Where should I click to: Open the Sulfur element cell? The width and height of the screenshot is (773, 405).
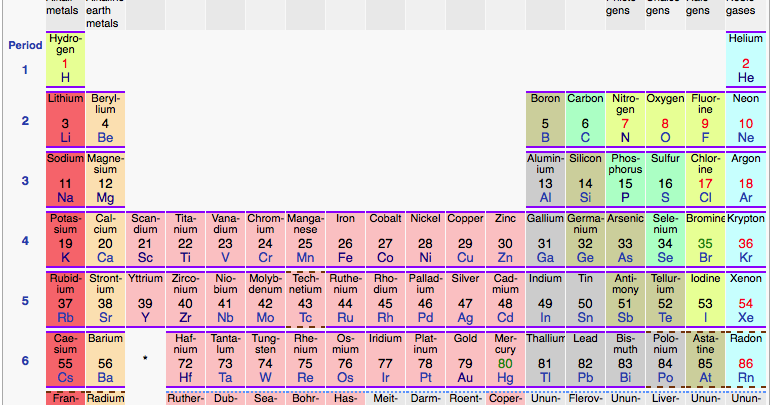pyautogui.click(x=665, y=179)
